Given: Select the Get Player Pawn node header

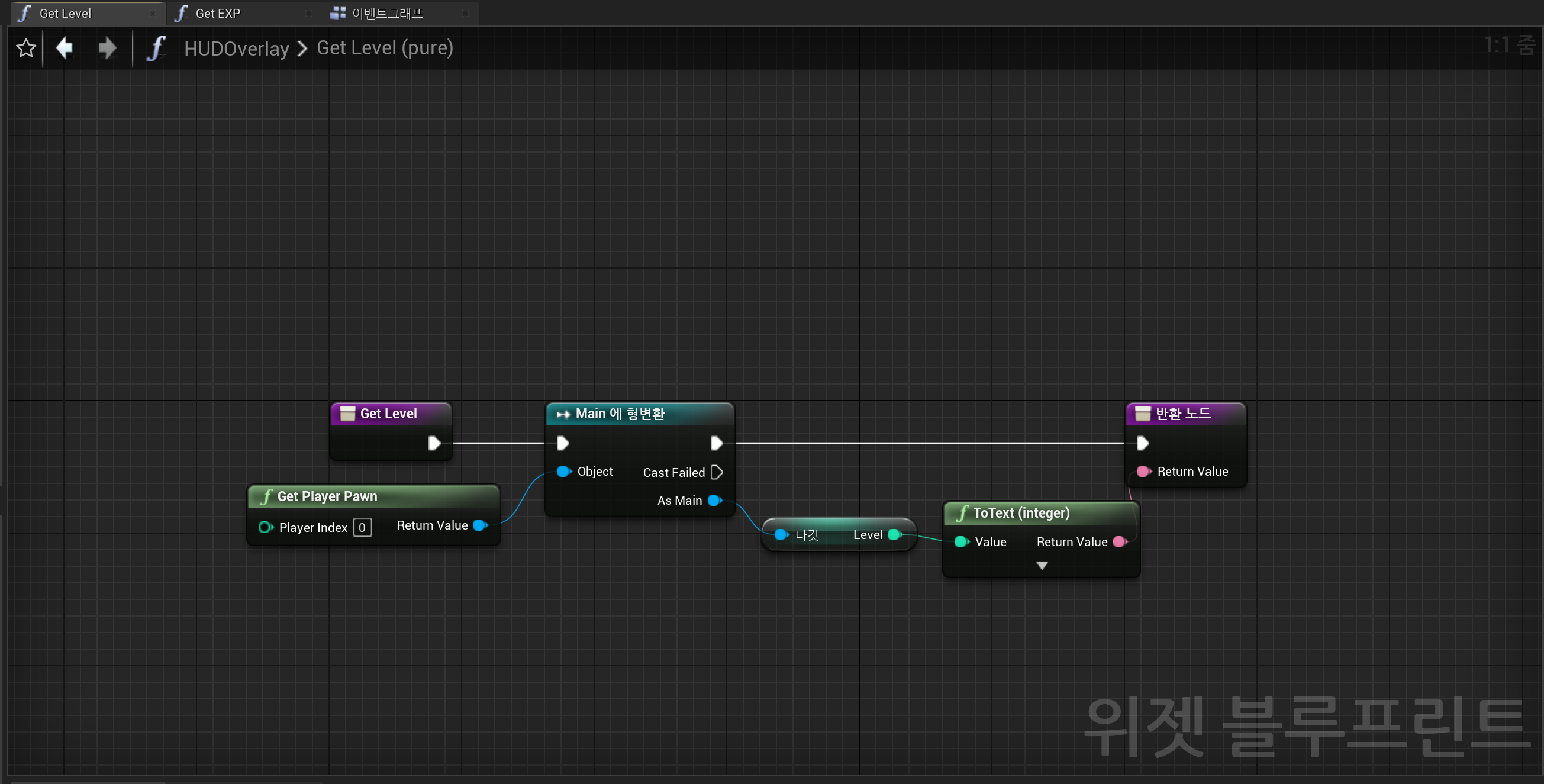Looking at the screenshot, I should pyautogui.click(x=373, y=496).
